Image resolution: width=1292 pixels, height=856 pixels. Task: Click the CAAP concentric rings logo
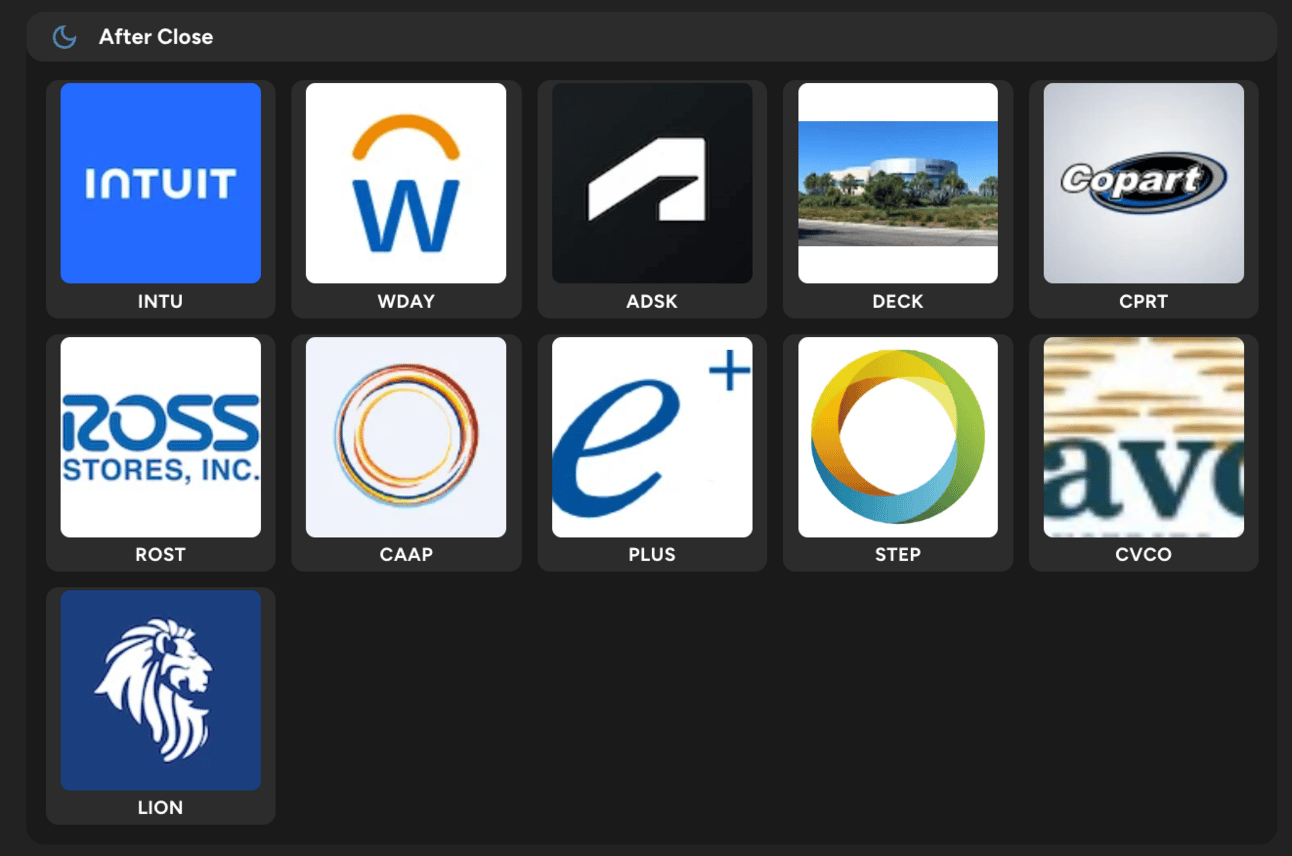(x=406, y=437)
